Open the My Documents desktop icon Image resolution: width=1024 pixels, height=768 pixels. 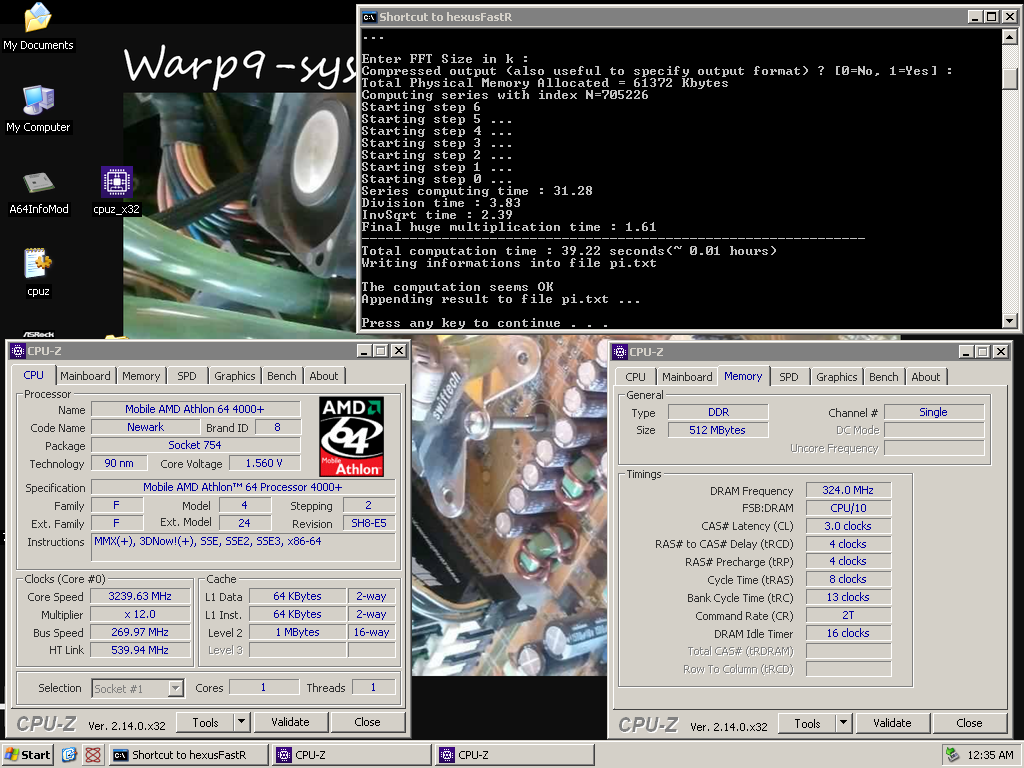click(38, 26)
